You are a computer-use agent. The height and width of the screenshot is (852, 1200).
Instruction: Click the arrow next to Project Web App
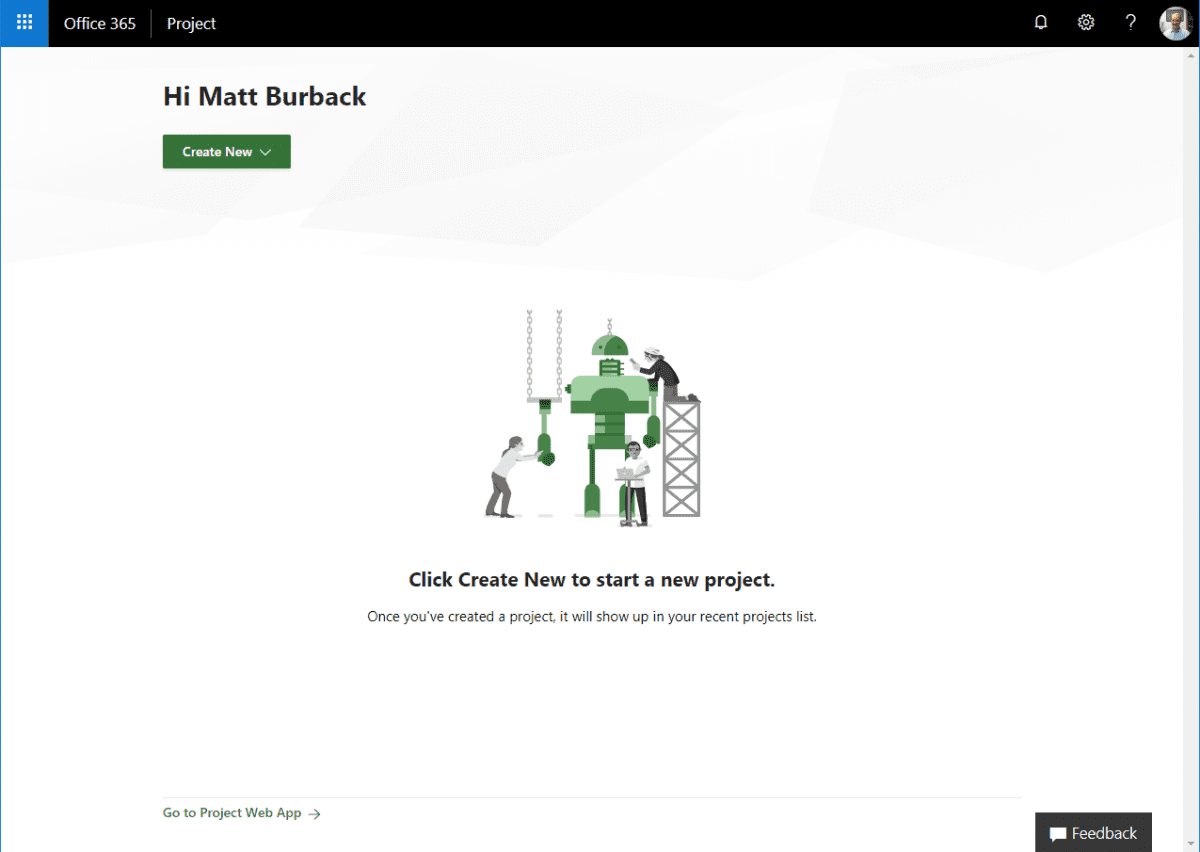(315, 813)
